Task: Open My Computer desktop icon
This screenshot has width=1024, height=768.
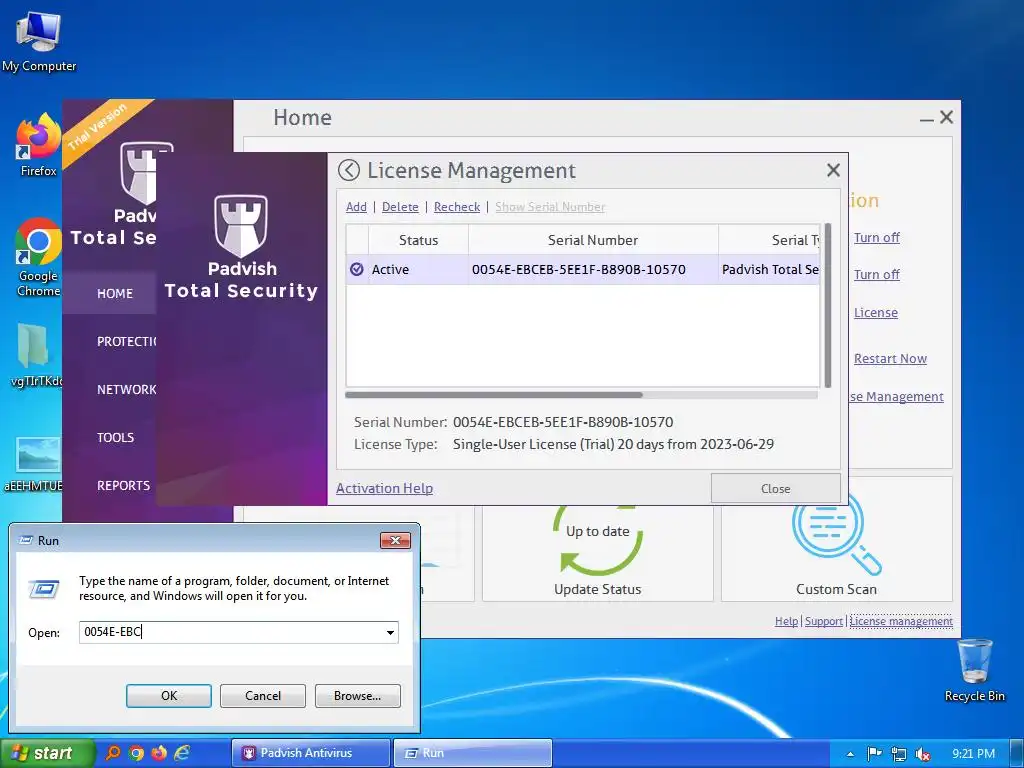Action: click(x=39, y=42)
